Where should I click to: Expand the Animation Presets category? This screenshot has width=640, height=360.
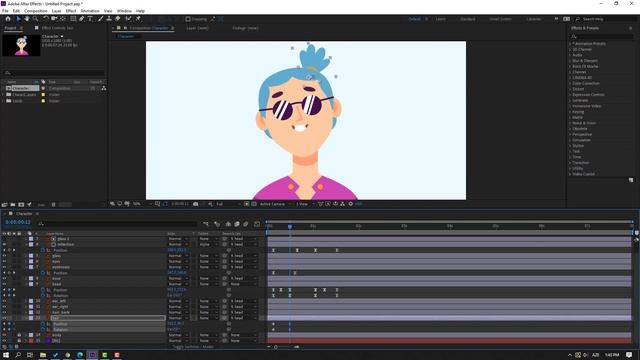tap(570, 44)
